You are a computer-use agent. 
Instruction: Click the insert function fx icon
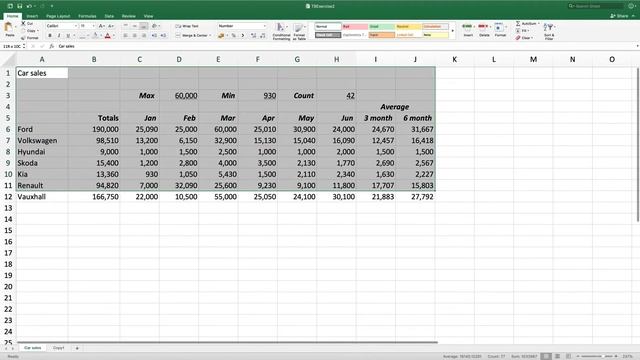[52, 46]
